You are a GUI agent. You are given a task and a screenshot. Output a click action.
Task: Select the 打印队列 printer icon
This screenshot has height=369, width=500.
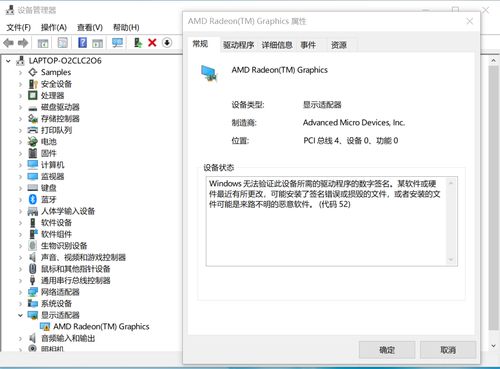(x=33, y=130)
